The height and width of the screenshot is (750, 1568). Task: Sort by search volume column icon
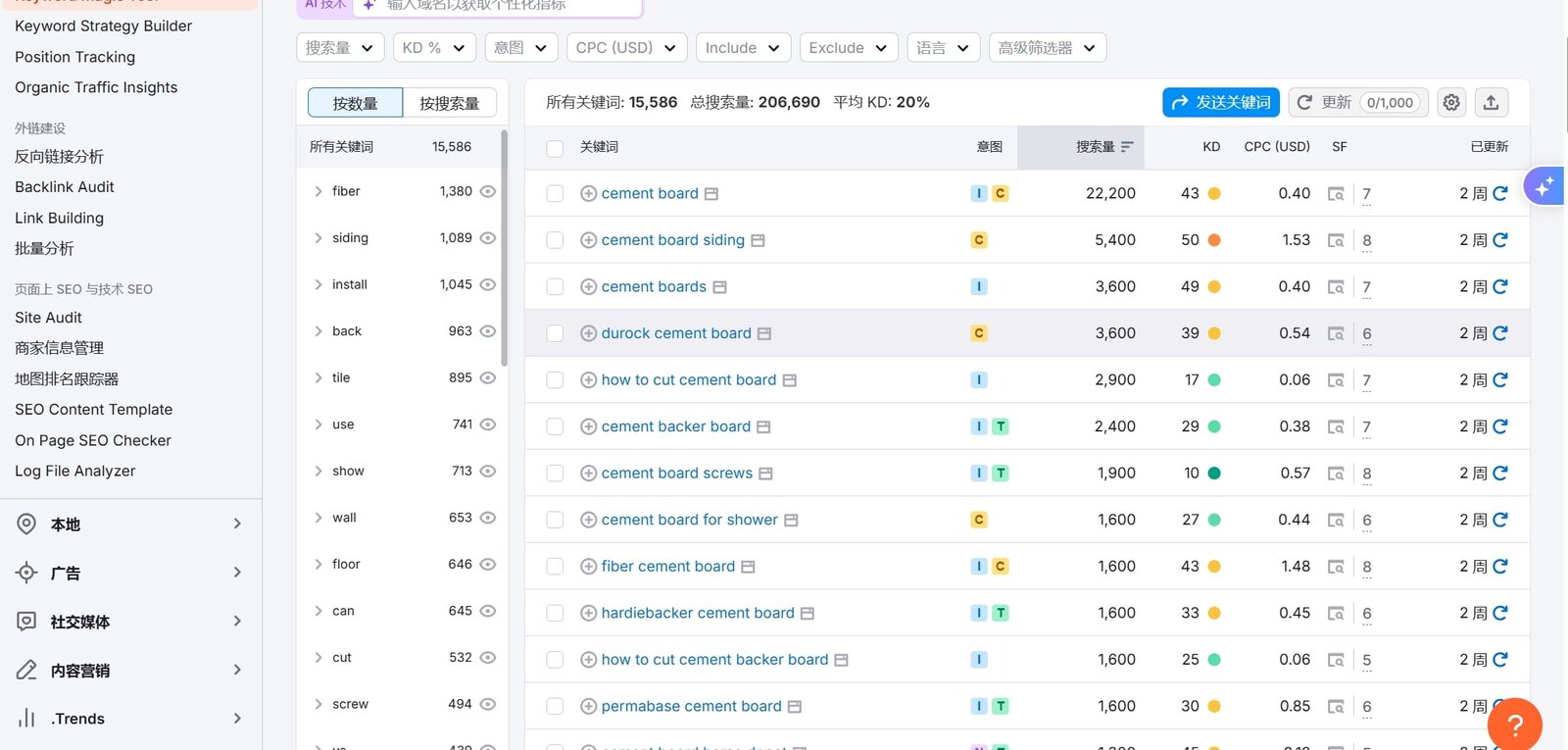(x=1127, y=147)
